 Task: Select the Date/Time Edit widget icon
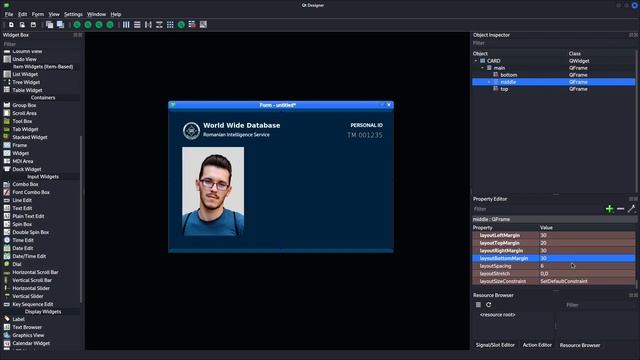pyautogui.click(x=7, y=256)
